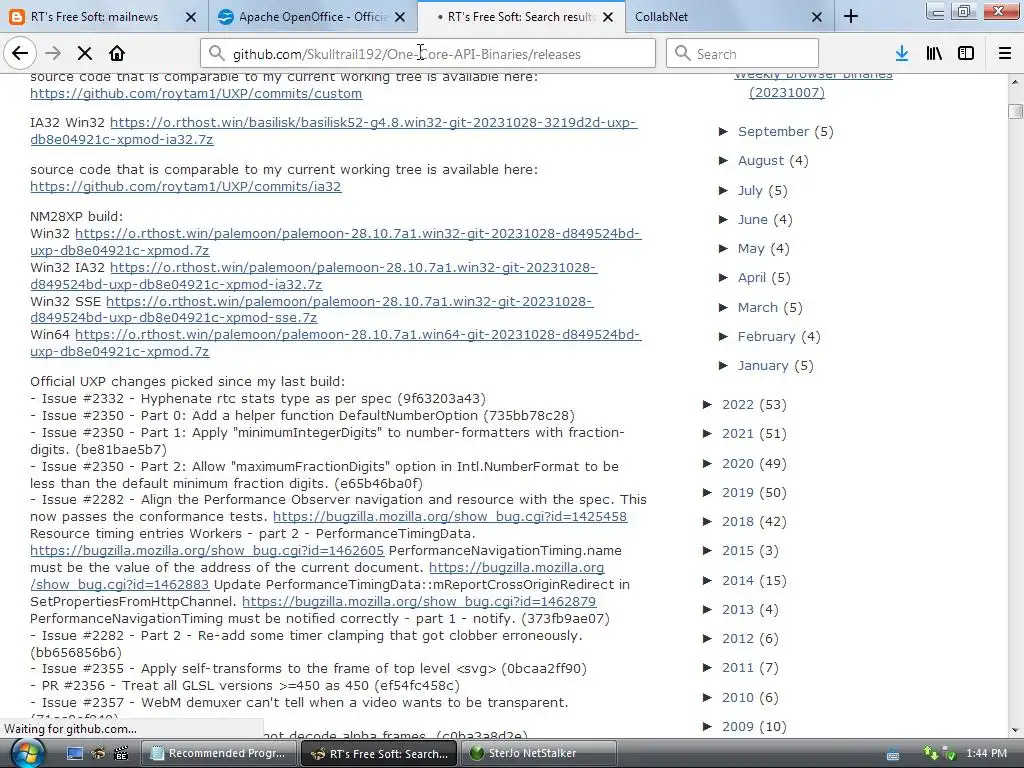Click the keyboard tray icon
Viewport: 1024px width, 768px height.
pyautogui.click(x=893, y=755)
